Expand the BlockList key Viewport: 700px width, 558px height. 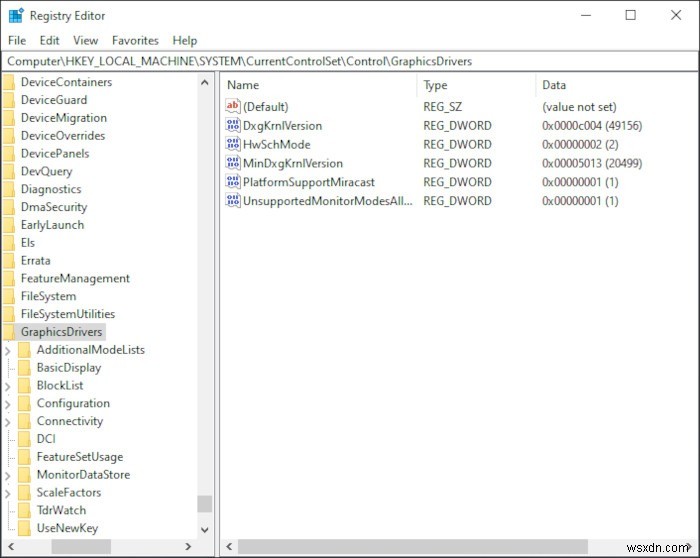(x=8, y=387)
